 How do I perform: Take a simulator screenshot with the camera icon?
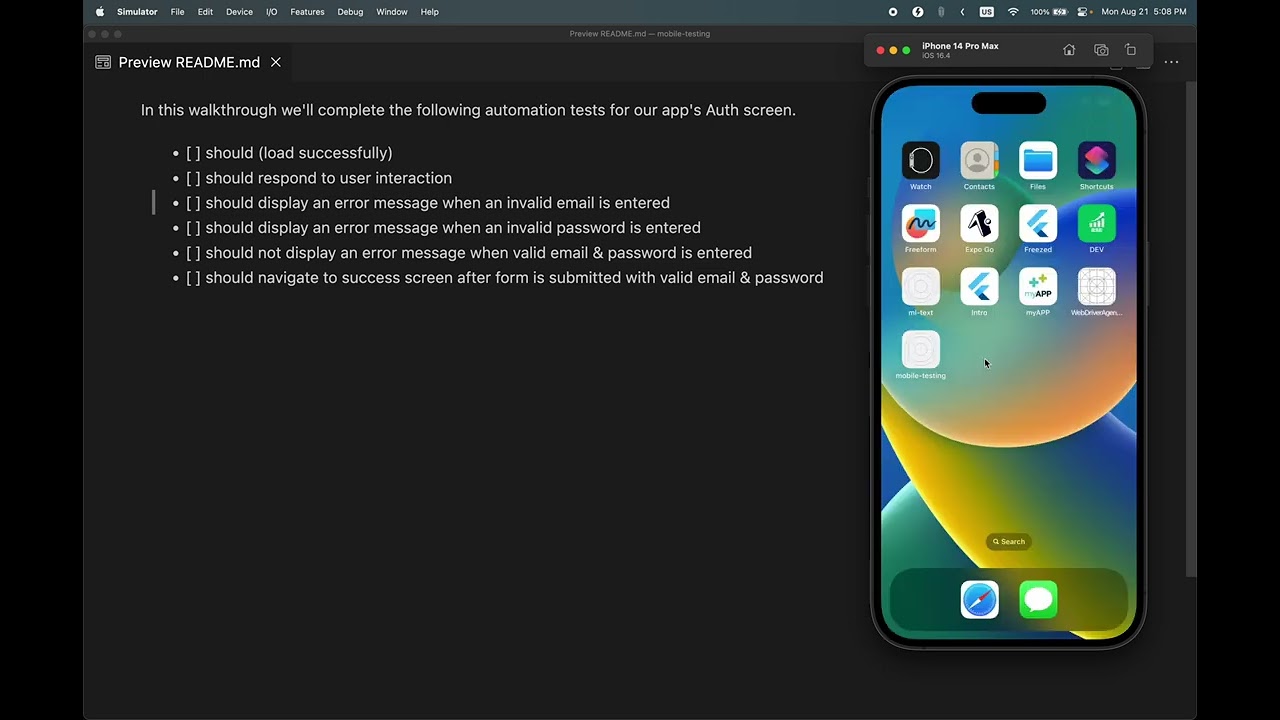click(x=1101, y=50)
